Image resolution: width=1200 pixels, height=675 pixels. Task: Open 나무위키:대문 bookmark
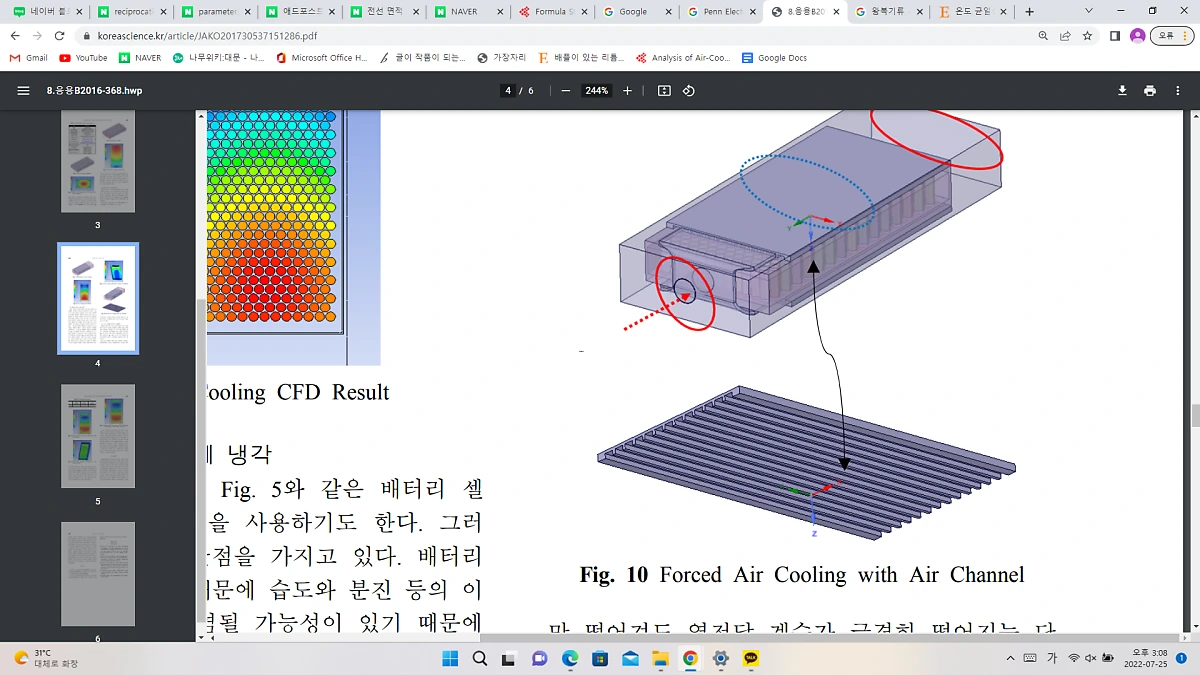coord(218,58)
